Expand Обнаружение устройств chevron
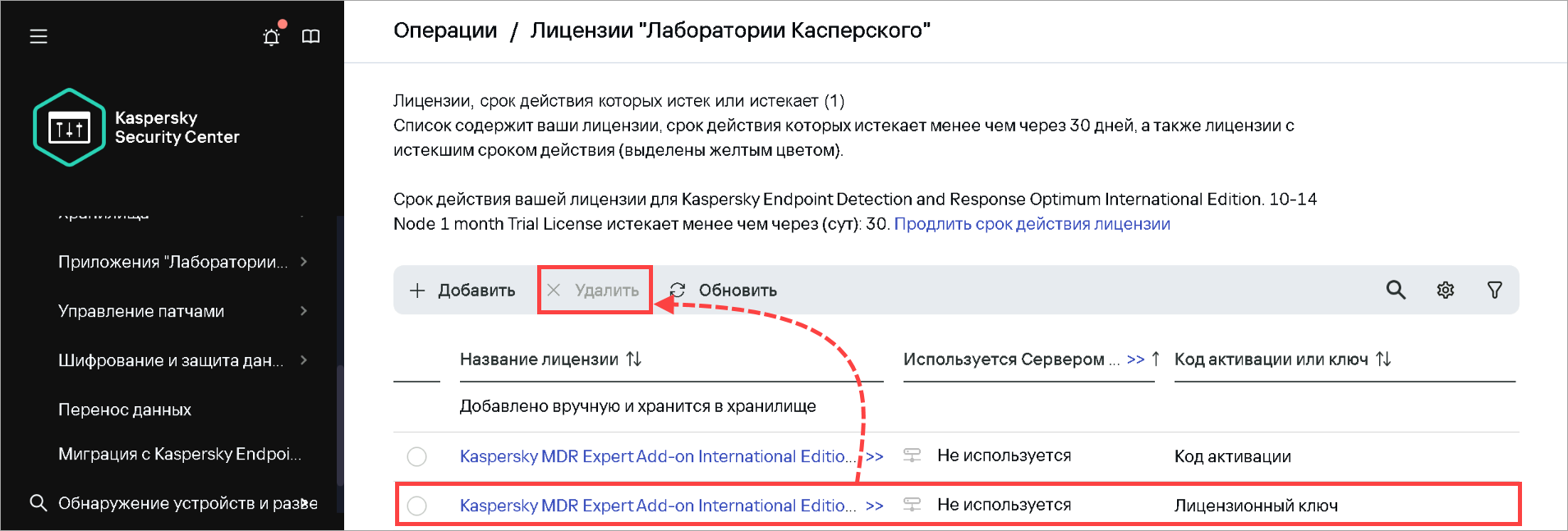The image size is (1568, 531). [x=306, y=502]
